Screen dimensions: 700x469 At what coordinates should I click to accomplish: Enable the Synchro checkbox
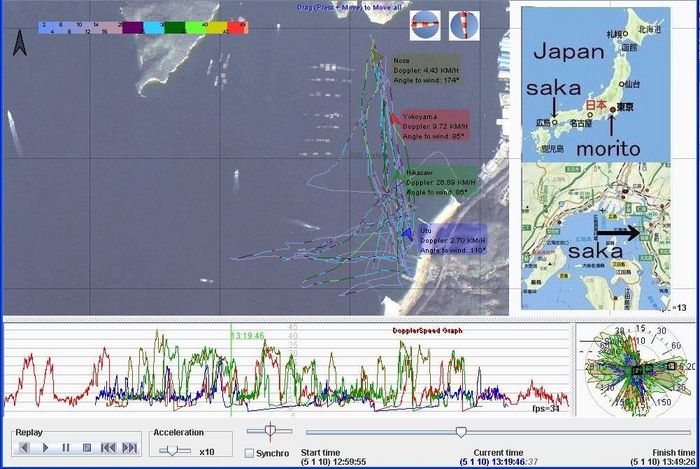tap(249, 453)
